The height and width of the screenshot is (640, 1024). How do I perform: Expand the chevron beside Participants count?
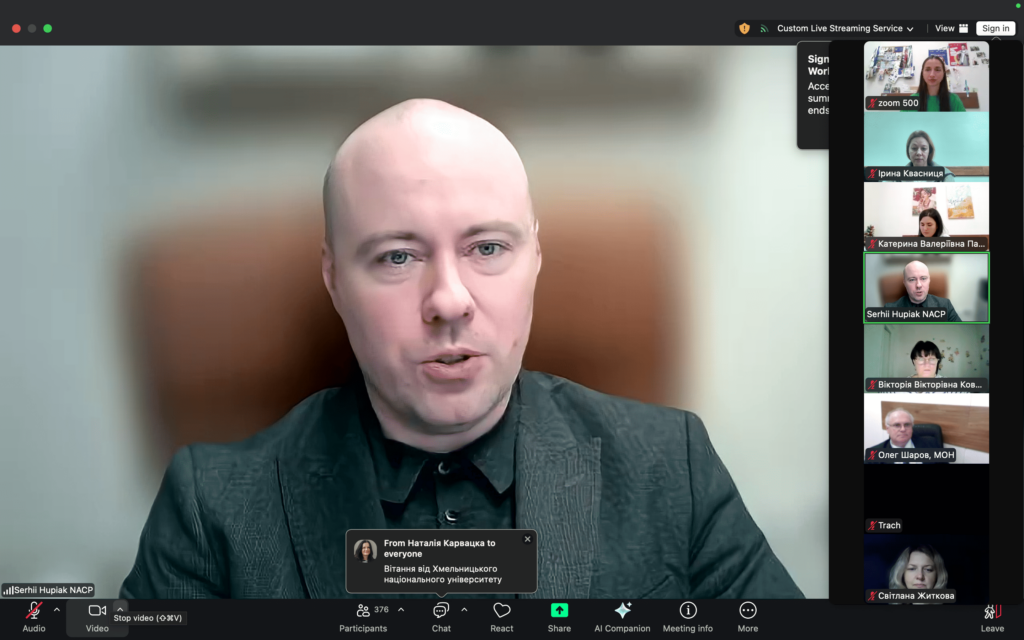[x=401, y=609]
